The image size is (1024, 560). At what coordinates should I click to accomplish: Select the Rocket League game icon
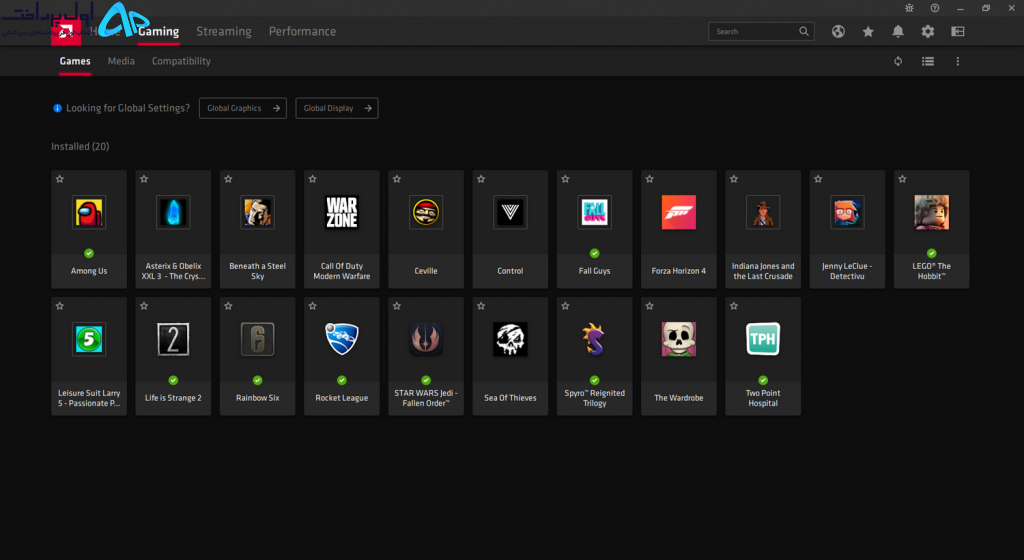point(342,339)
